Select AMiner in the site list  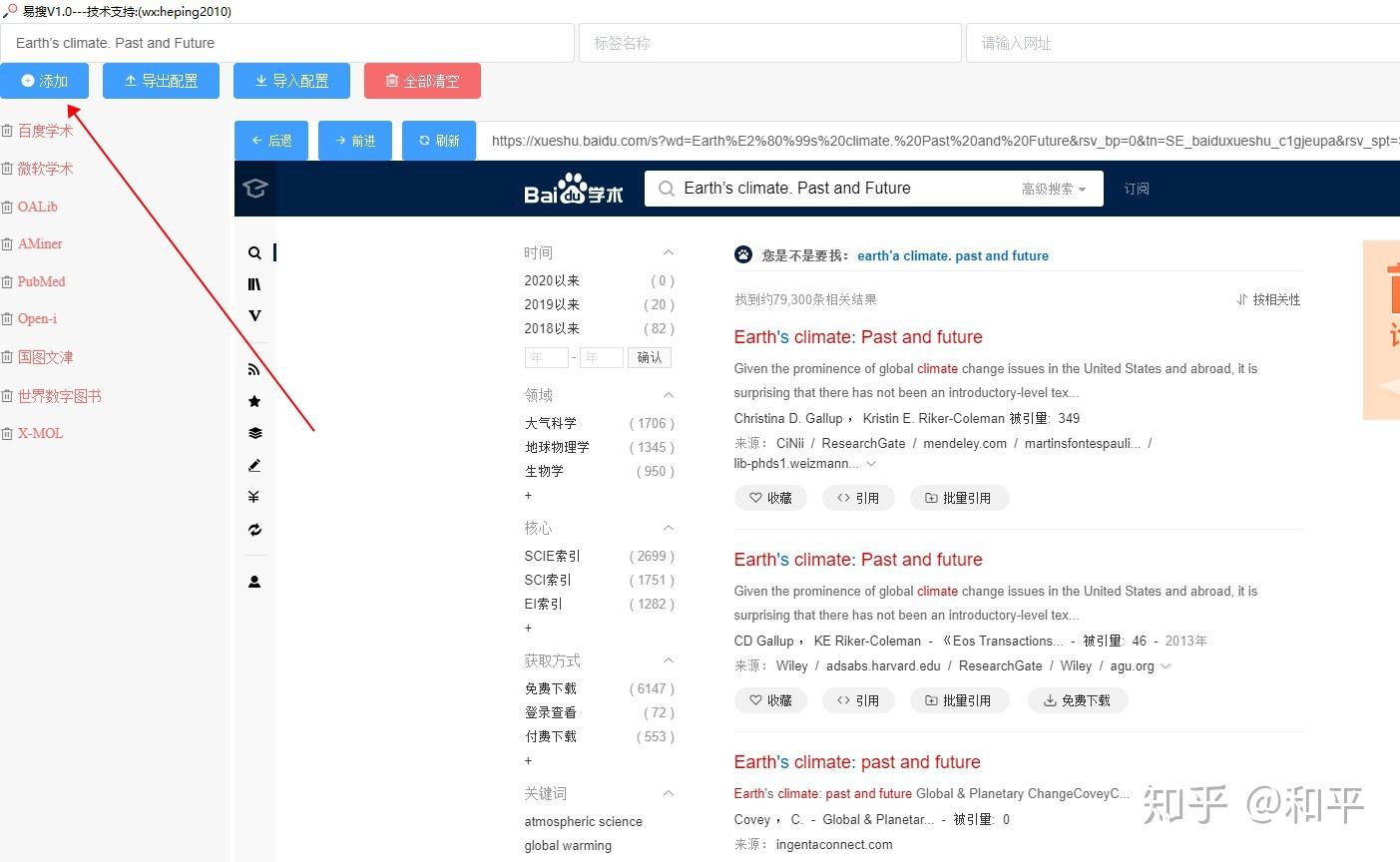pos(40,243)
